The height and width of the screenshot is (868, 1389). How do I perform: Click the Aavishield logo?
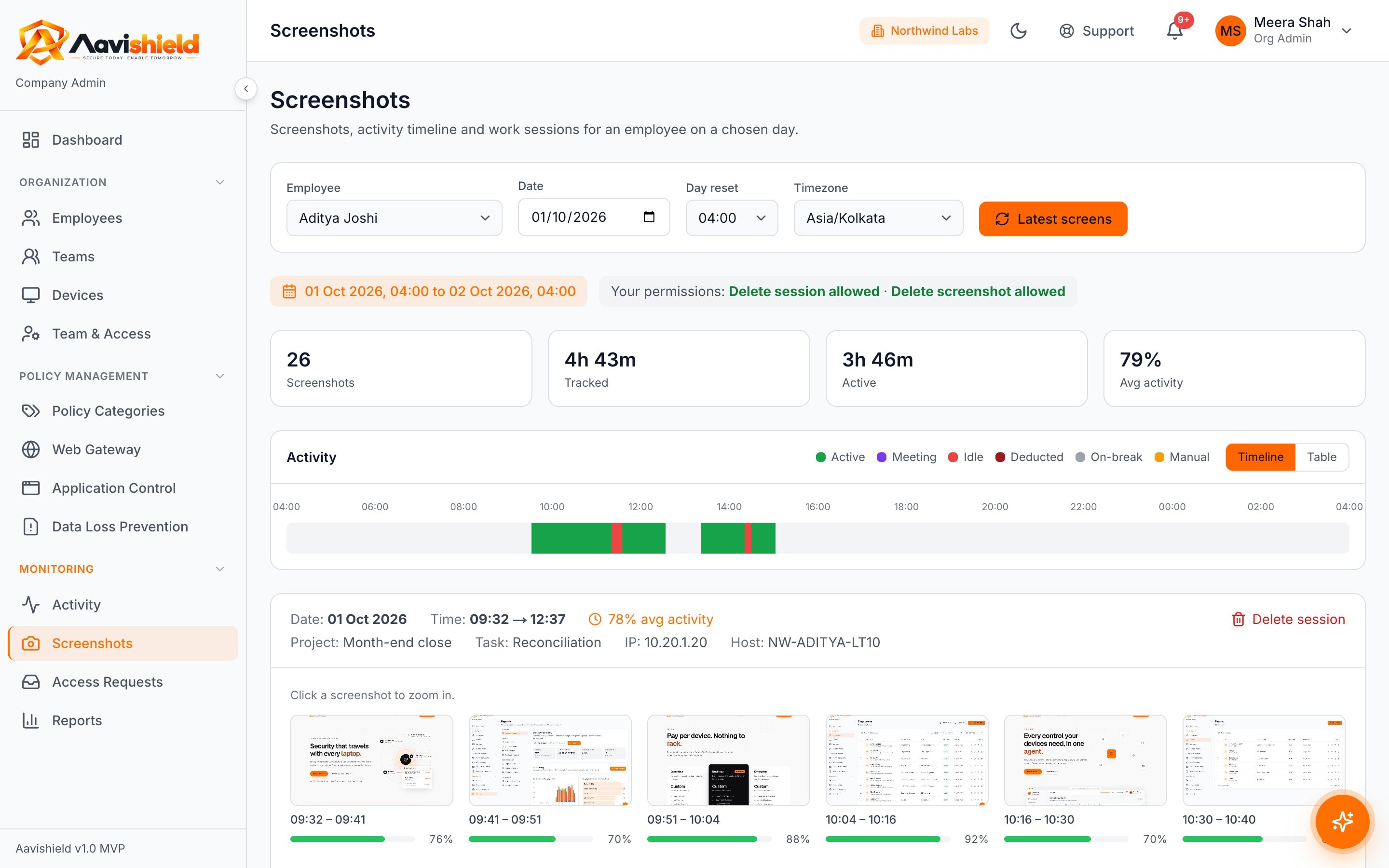click(108, 41)
